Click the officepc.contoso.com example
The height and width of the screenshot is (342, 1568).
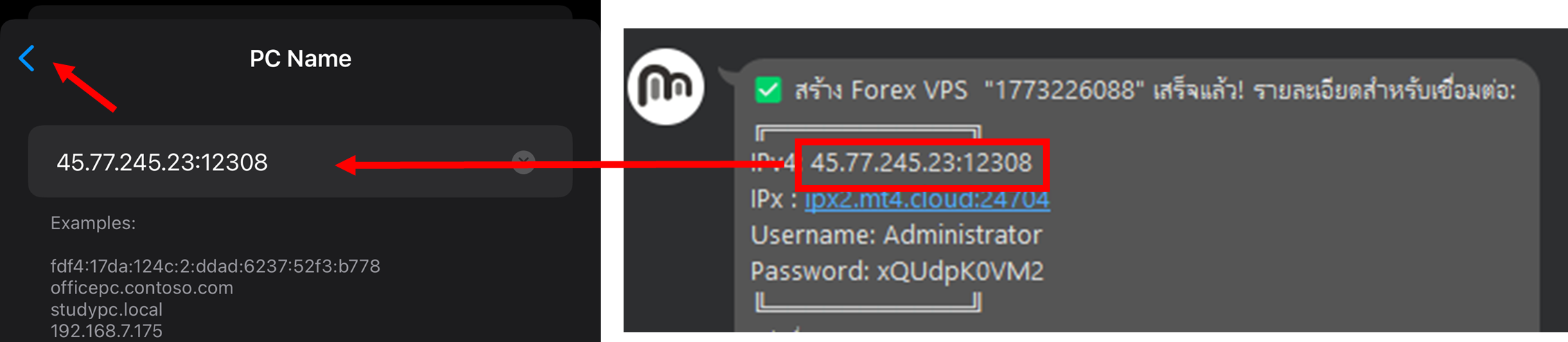click(142, 288)
